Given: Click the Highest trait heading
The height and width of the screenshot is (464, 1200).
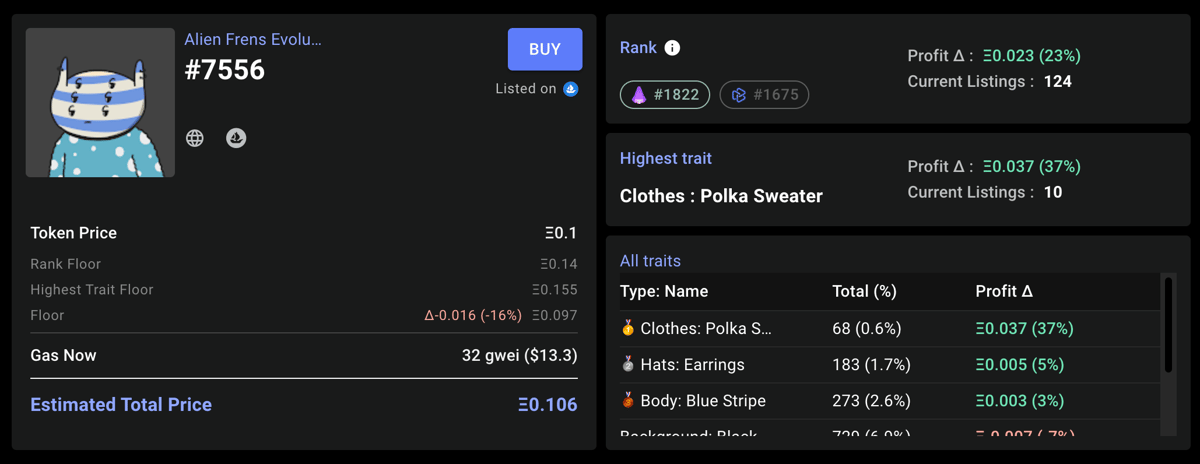Looking at the screenshot, I should click(666, 158).
